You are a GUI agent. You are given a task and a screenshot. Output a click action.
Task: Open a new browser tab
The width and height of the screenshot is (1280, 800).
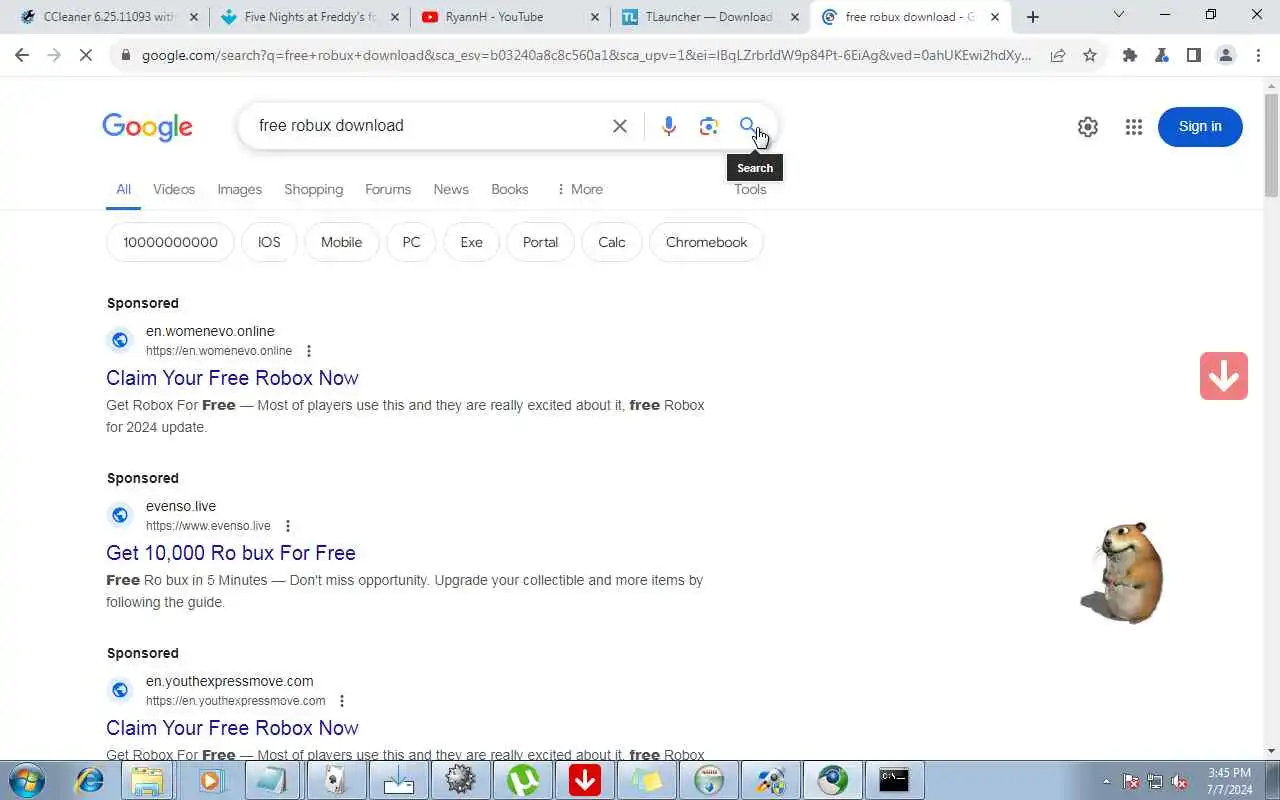[x=1033, y=17]
